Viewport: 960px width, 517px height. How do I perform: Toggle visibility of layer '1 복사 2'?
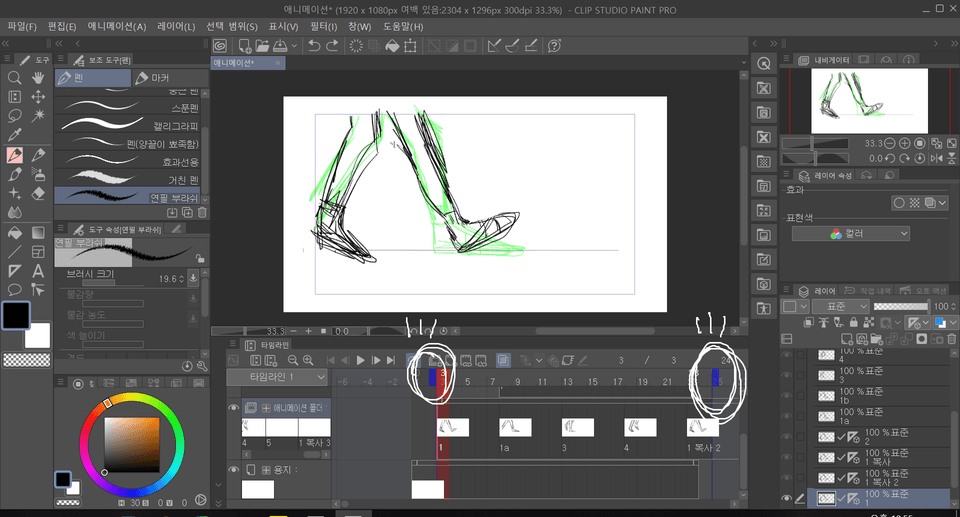coord(787,478)
